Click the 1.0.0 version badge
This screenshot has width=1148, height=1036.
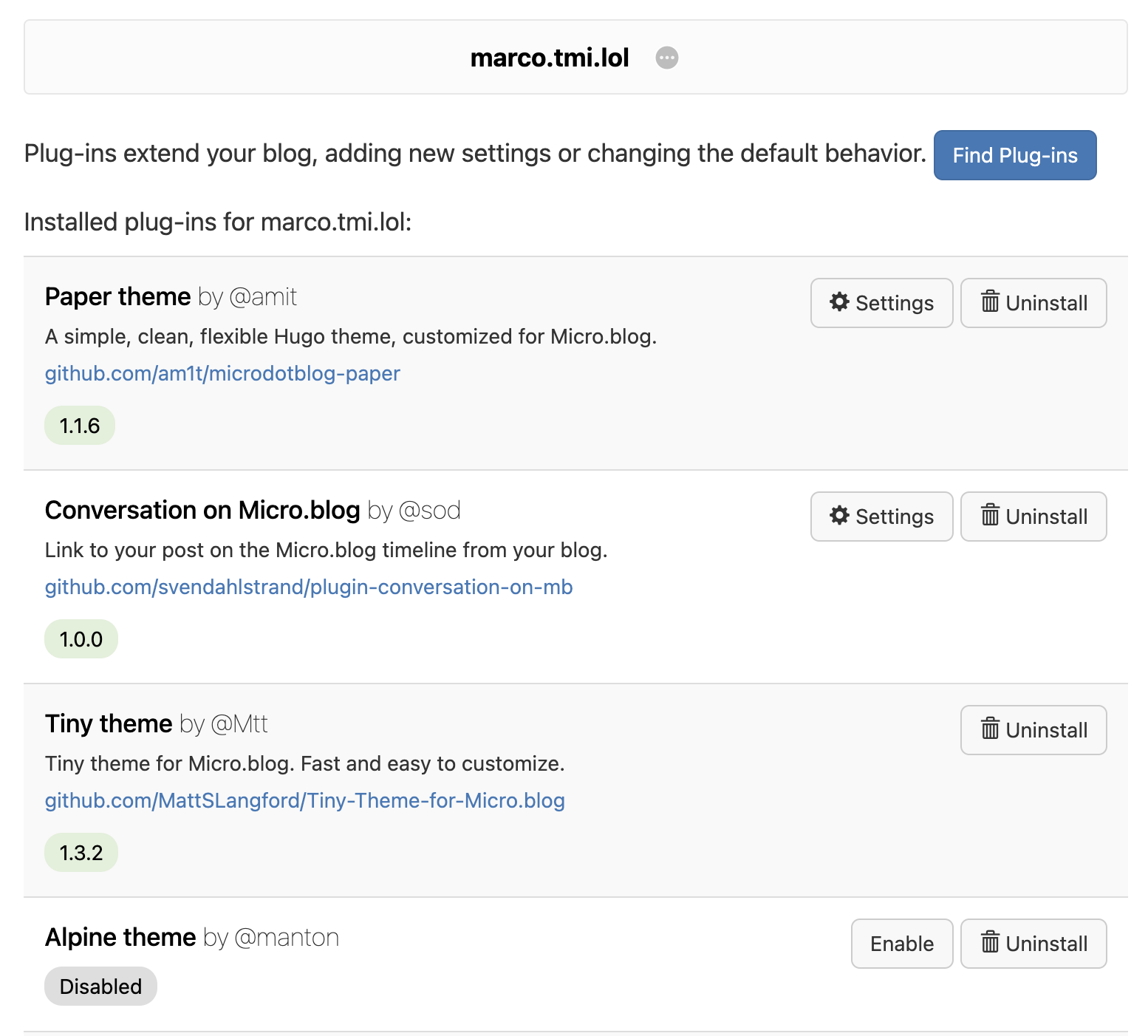pyautogui.click(x=81, y=639)
